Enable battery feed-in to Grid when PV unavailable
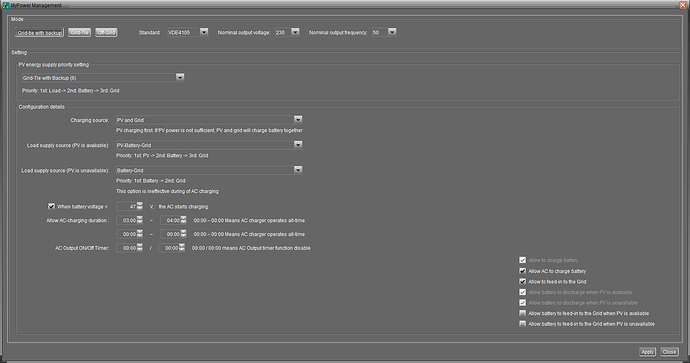 [522, 324]
